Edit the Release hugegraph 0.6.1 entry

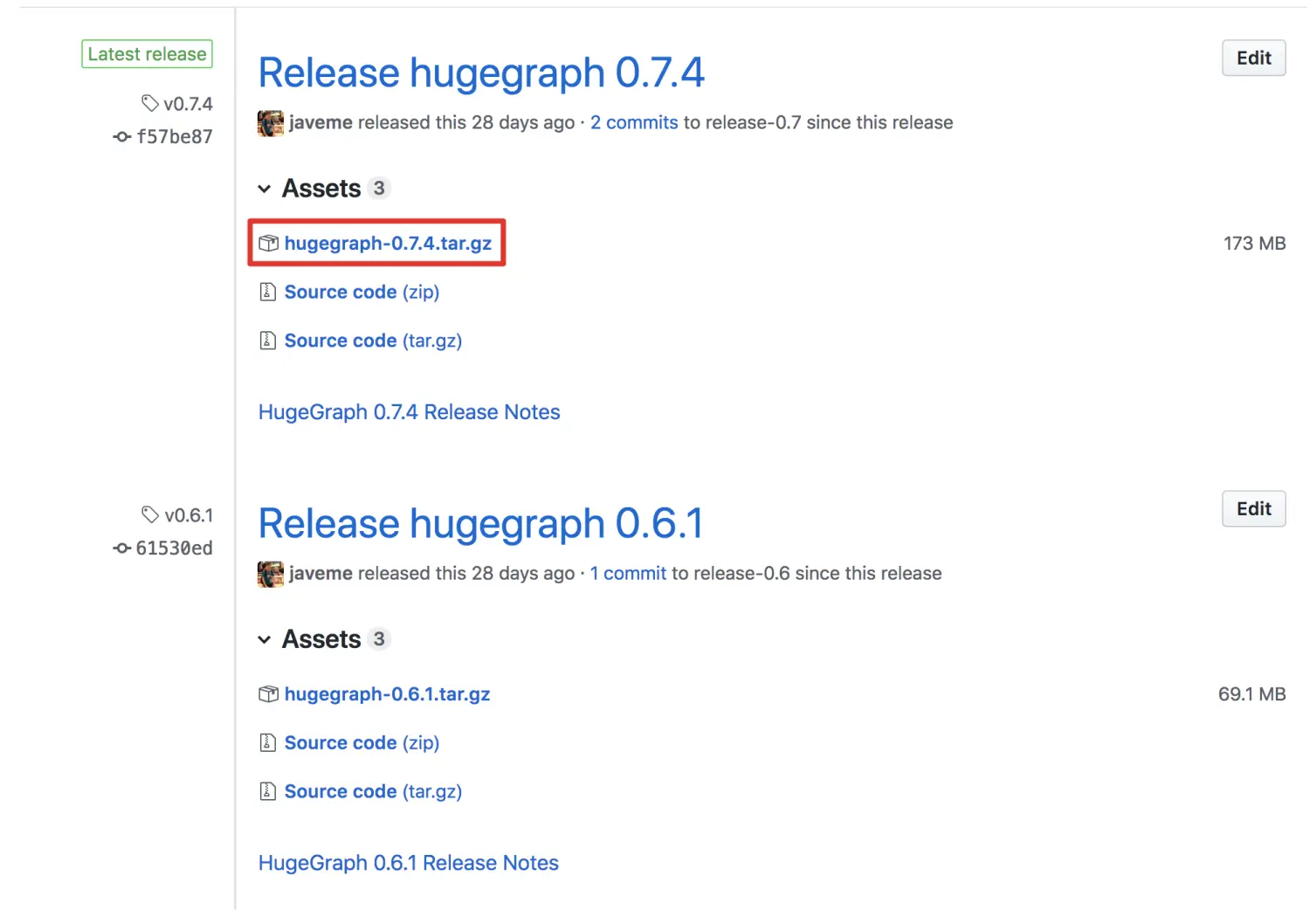click(1253, 508)
